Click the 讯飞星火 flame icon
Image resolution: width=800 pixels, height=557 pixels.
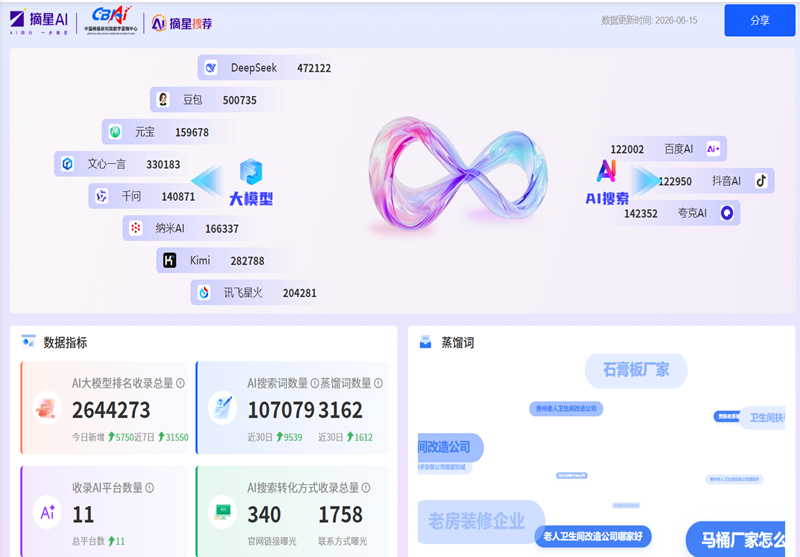coord(204,292)
